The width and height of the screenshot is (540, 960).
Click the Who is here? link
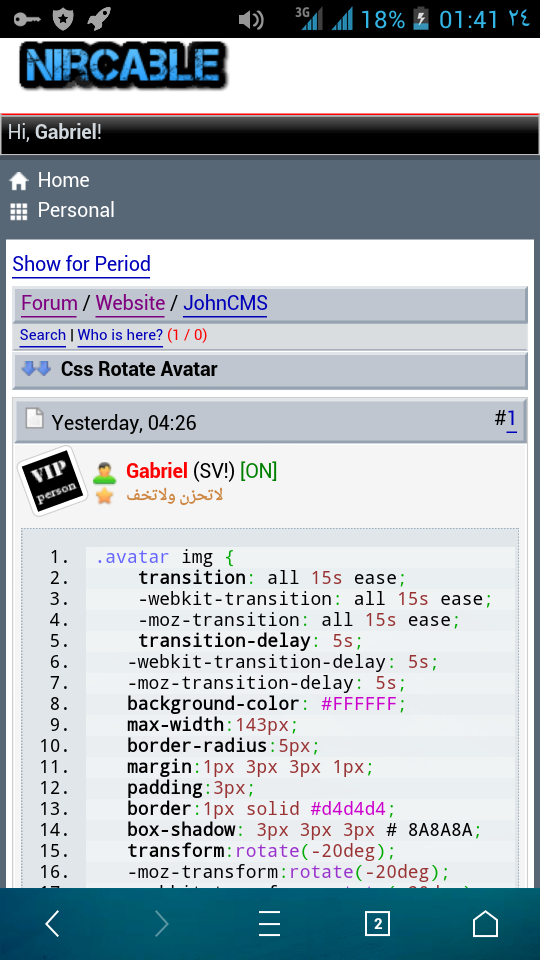point(120,336)
